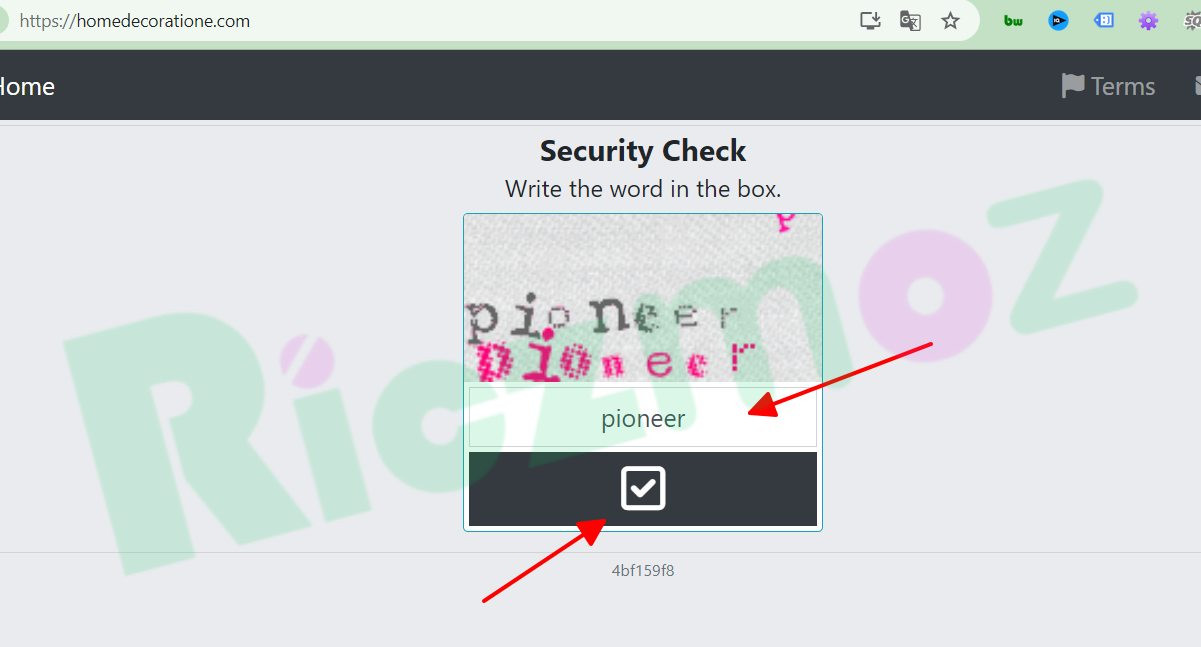
Task: Focus the captcha word input box
Action: click(x=643, y=418)
